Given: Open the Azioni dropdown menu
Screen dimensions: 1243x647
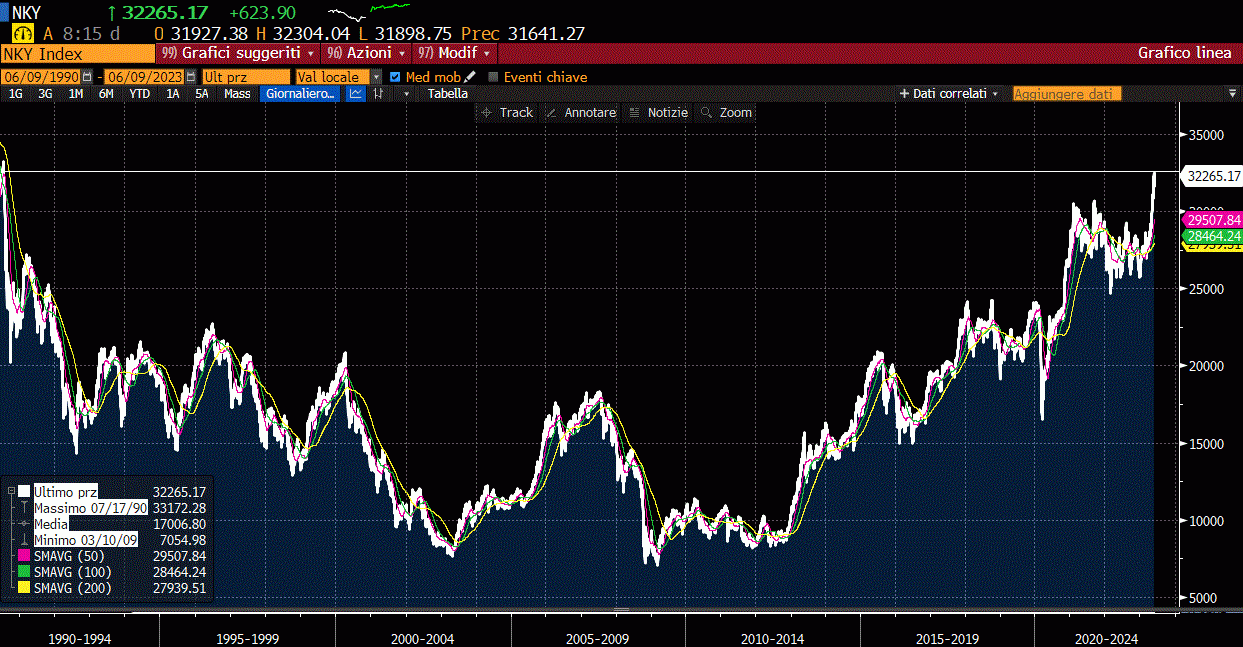Looking at the screenshot, I should 367,53.
